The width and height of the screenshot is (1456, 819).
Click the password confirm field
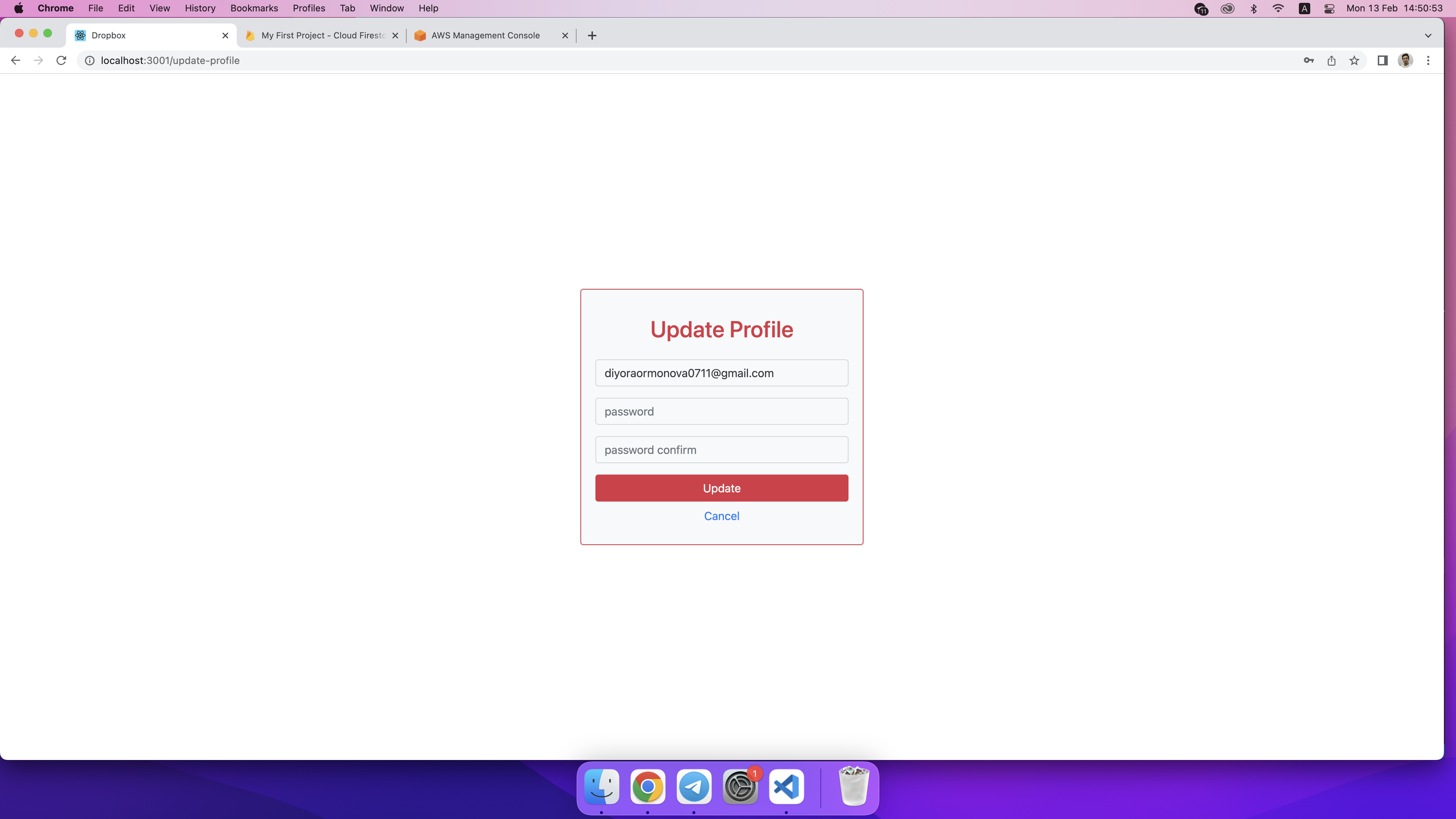721,450
